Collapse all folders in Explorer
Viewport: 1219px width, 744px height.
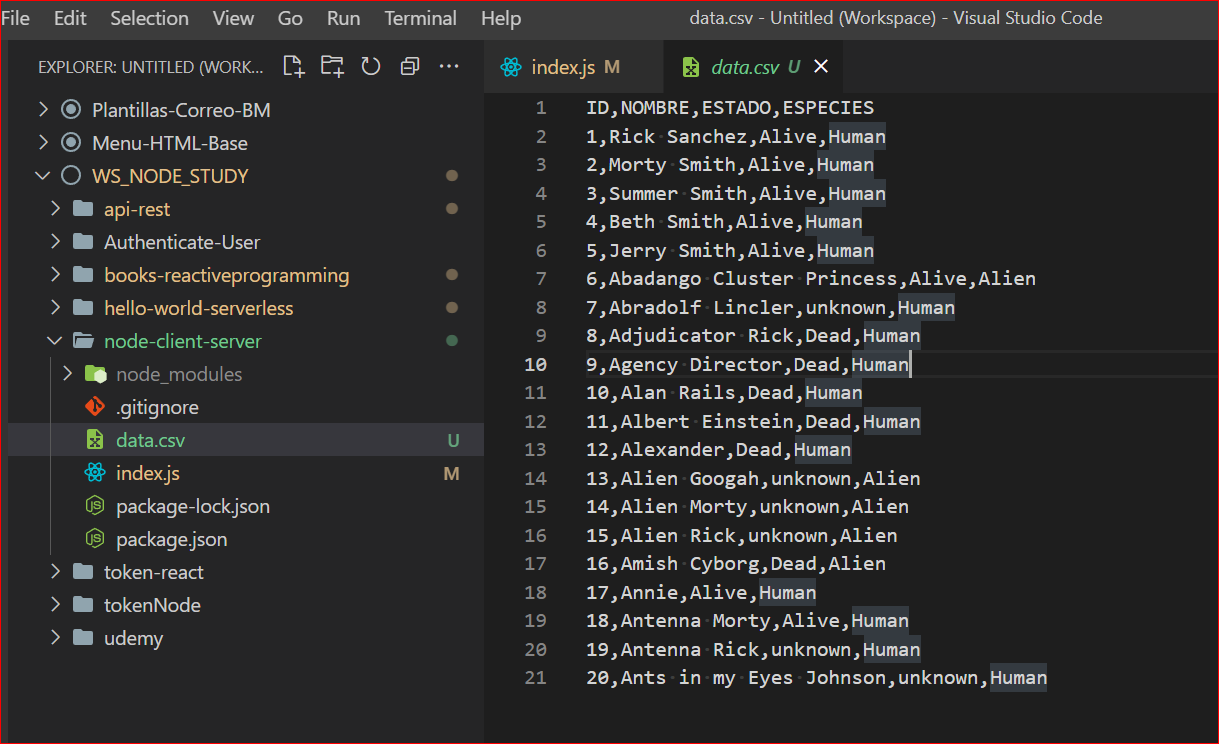(409, 66)
